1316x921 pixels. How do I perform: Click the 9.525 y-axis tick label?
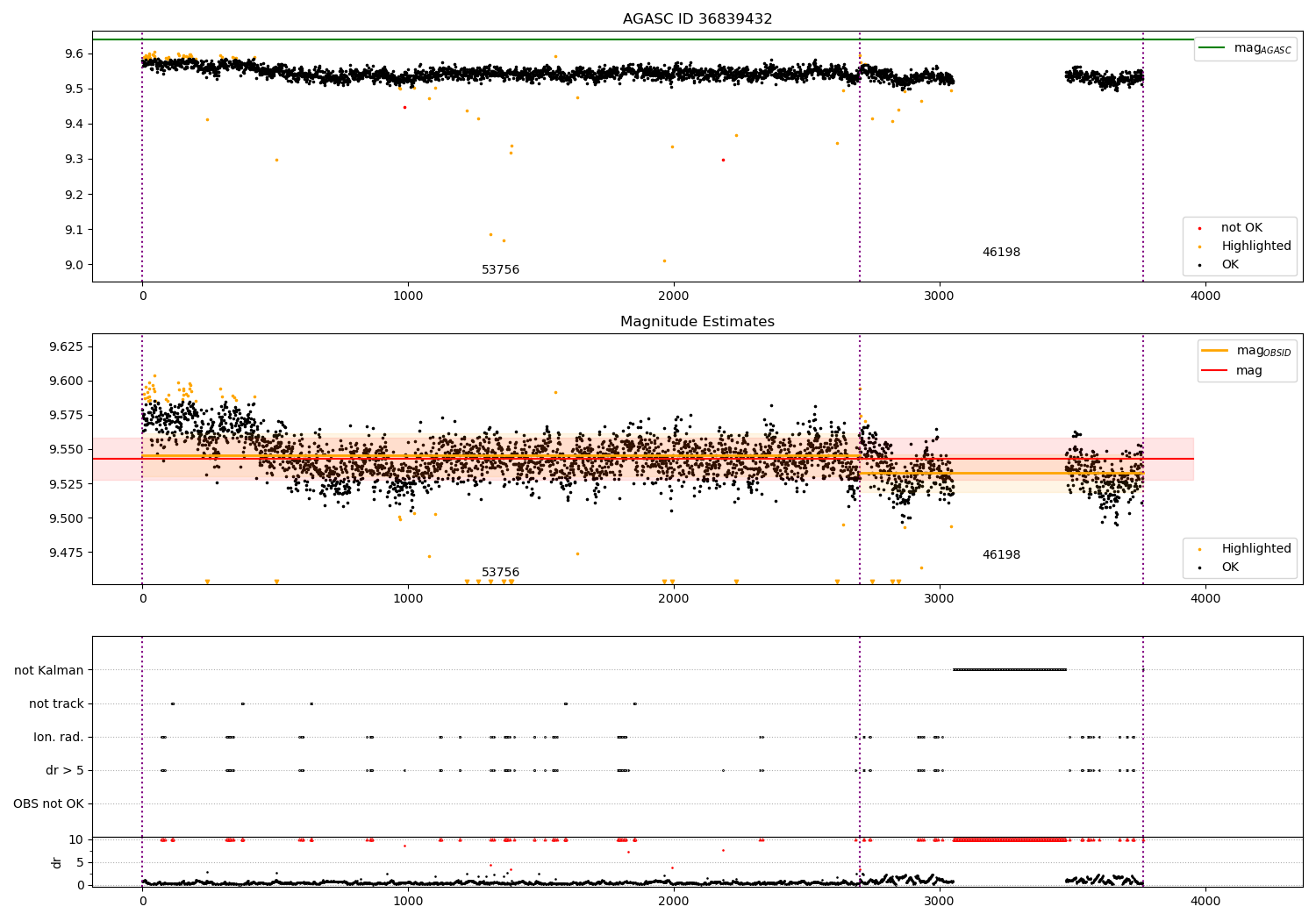pyautogui.click(x=66, y=484)
